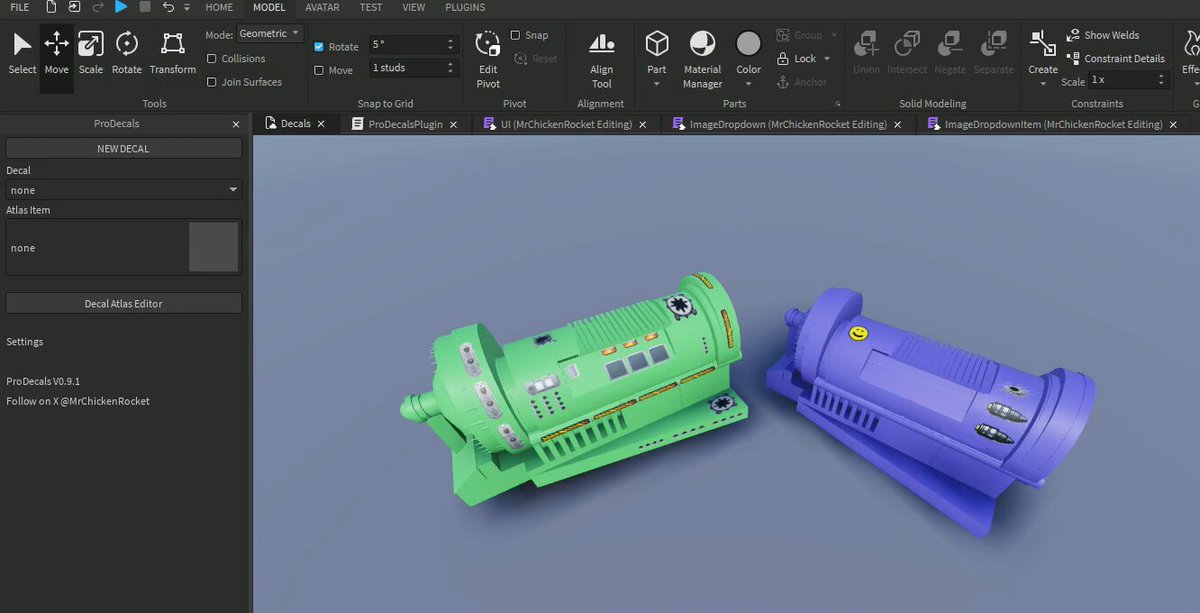Open the Part dropdown arrow

click(x=657, y=84)
